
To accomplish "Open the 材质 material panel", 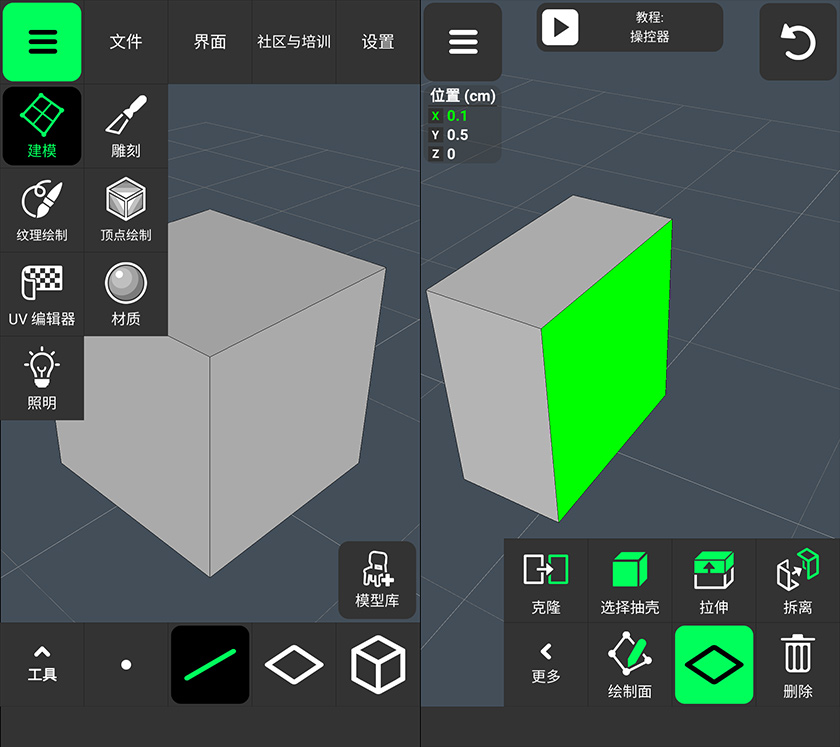I will (x=126, y=294).
